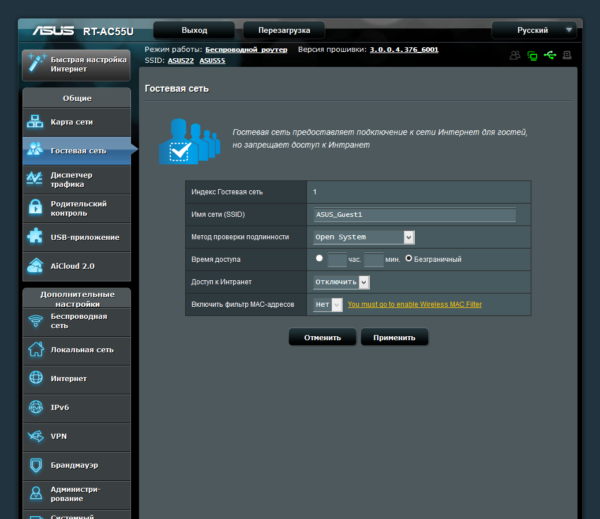Click the printer status icon in header
This screenshot has width=600, height=519.
pos(567,55)
